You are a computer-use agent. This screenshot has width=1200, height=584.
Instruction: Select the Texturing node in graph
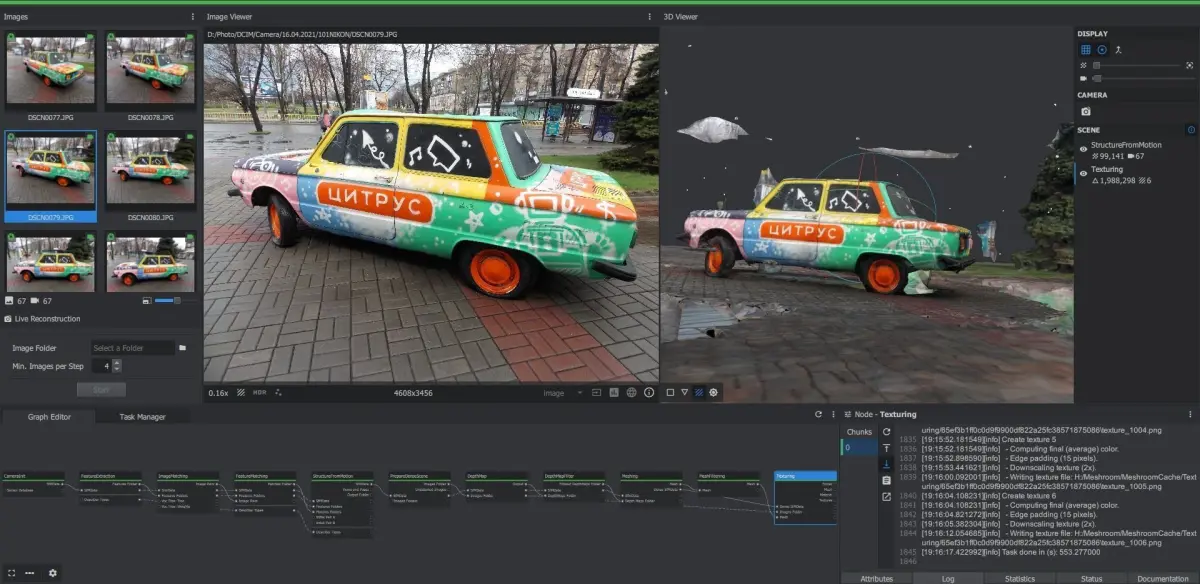[x=806, y=497]
